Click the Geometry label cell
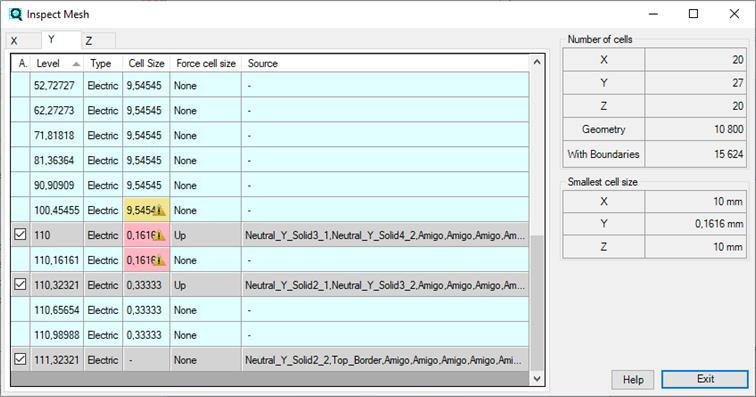Viewport: 756px width, 397px height. tap(604, 130)
